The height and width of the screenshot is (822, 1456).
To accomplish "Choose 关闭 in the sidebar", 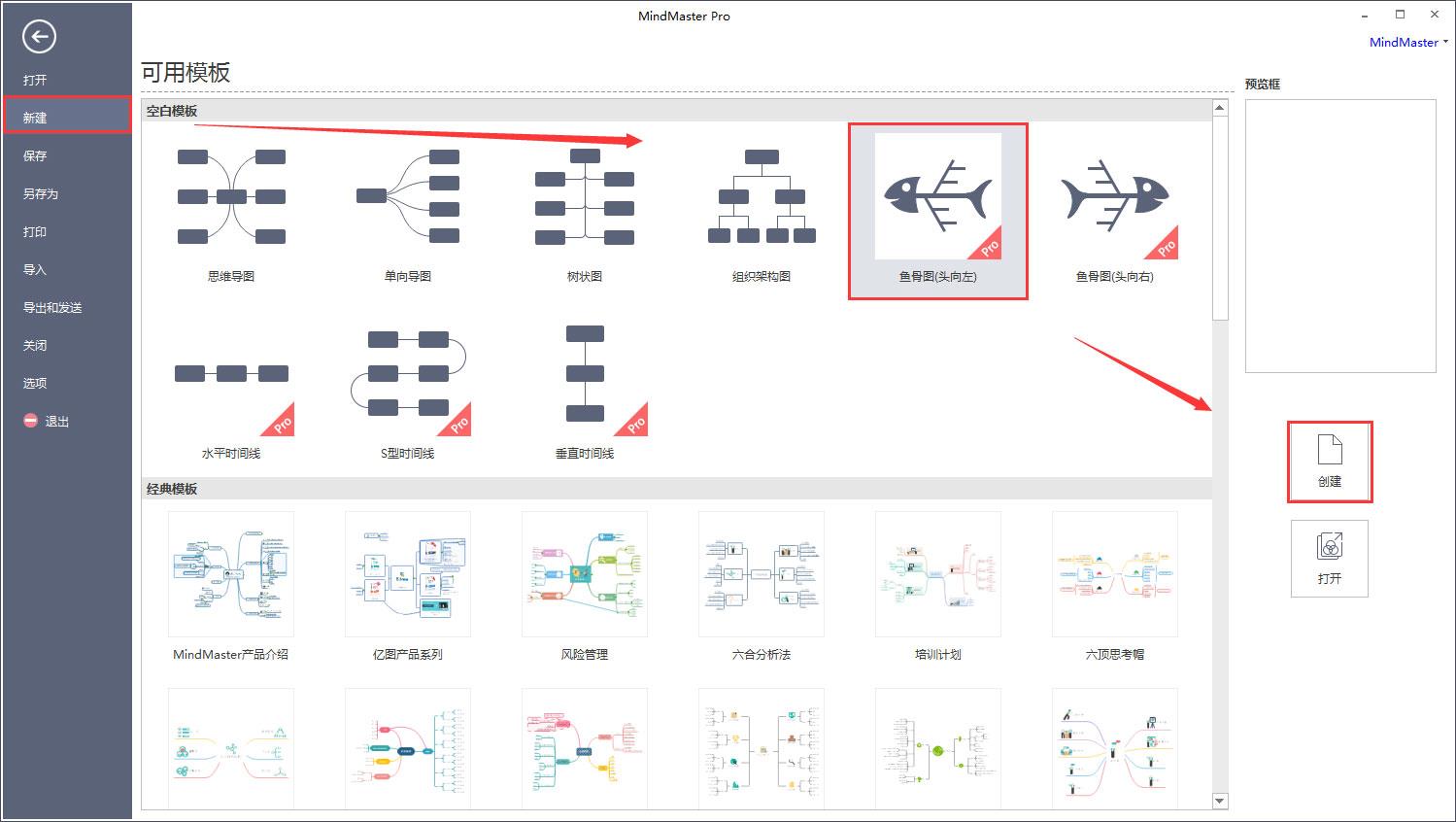I will coord(35,345).
